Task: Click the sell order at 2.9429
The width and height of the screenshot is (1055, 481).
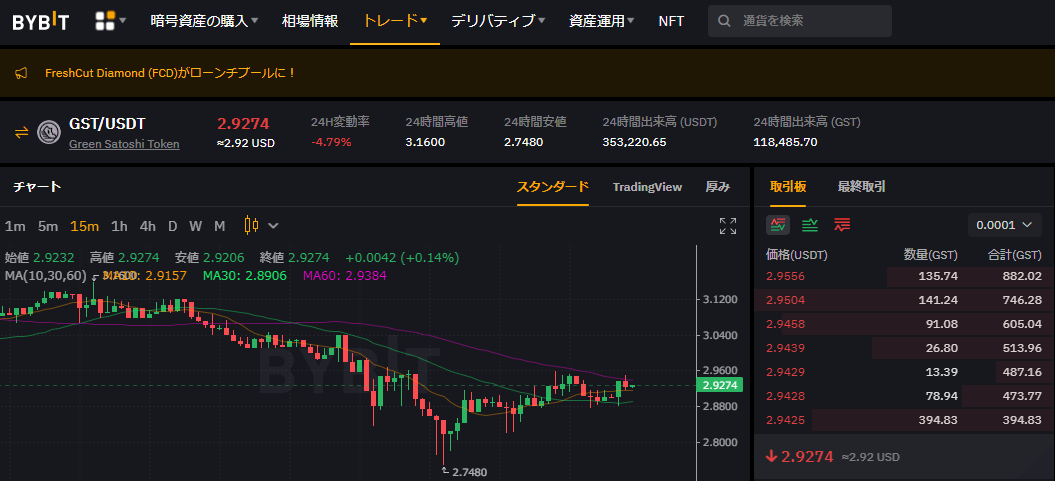Action: click(x=904, y=372)
